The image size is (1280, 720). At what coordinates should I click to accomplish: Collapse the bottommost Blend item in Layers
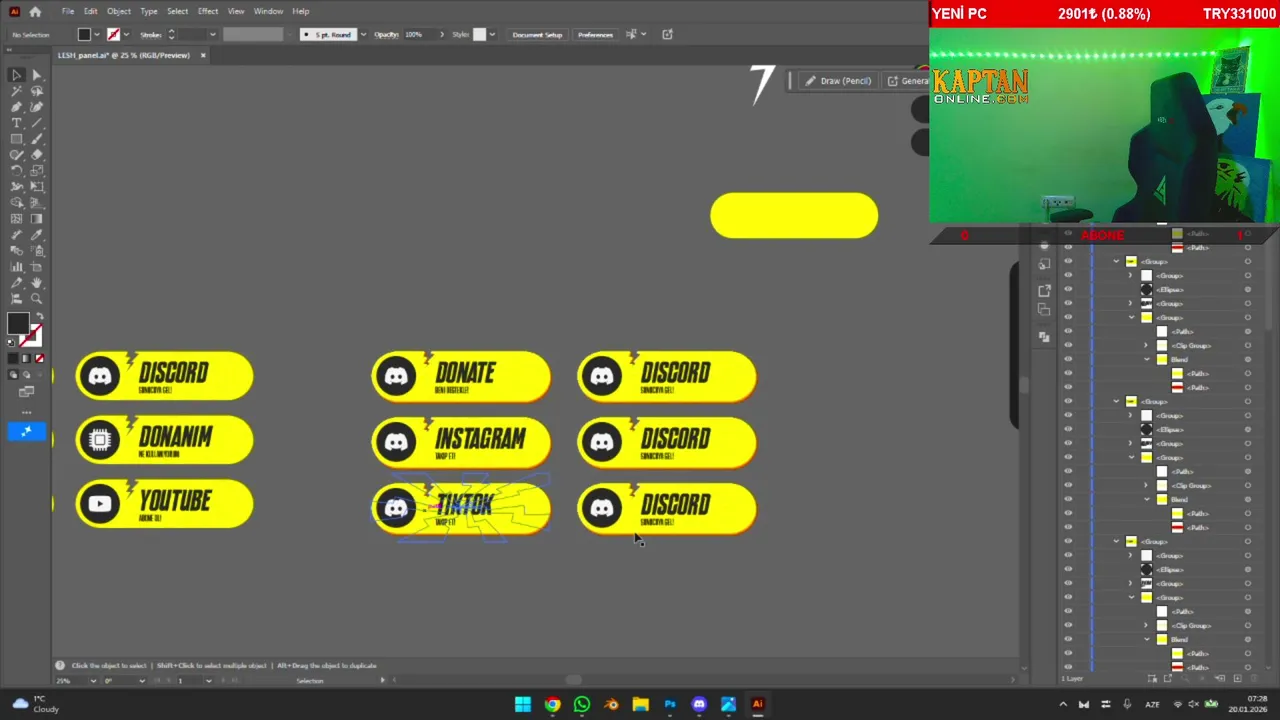pos(1147,639)
